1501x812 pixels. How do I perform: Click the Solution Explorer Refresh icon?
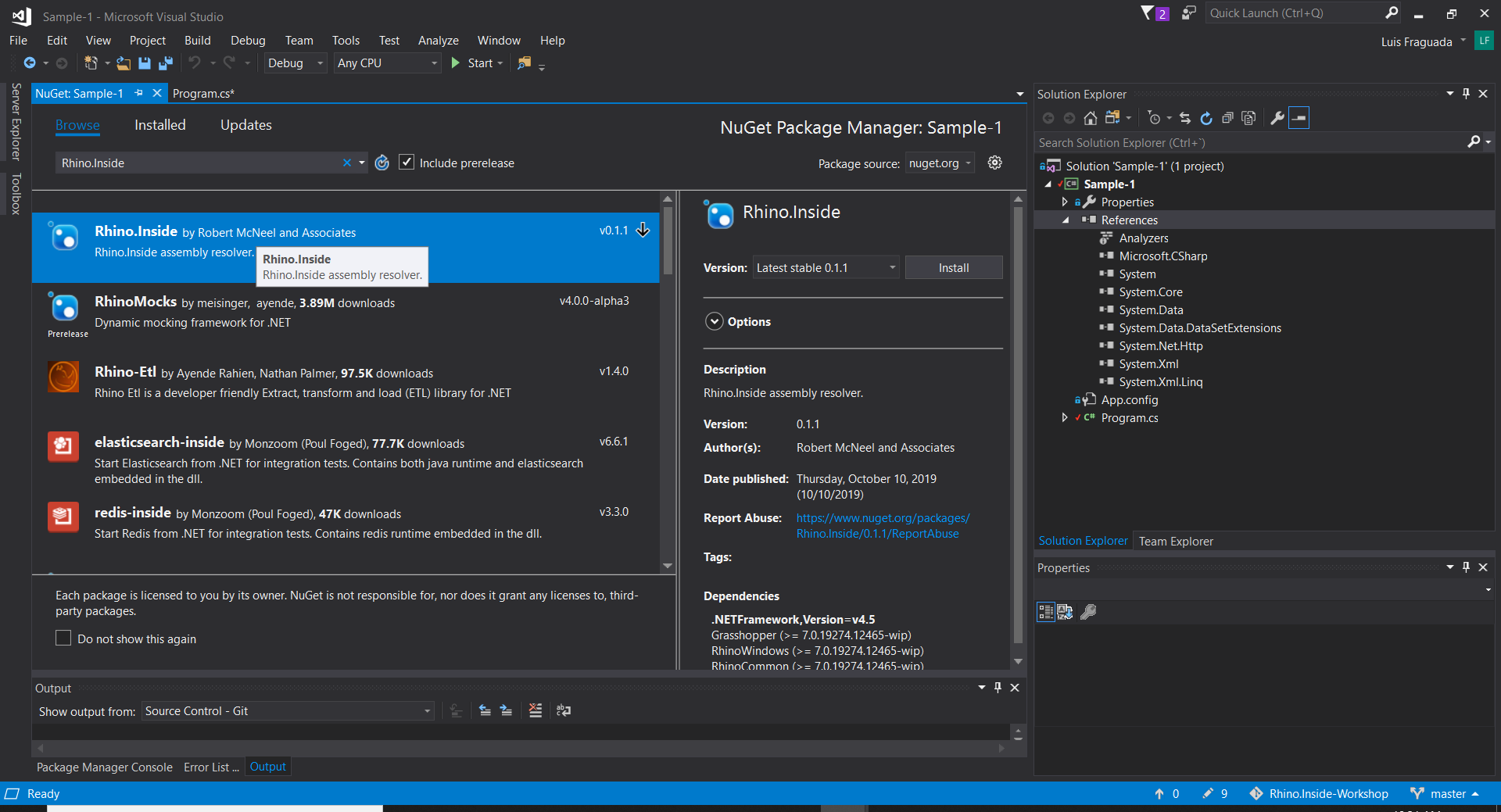[x=1206, y=118]
